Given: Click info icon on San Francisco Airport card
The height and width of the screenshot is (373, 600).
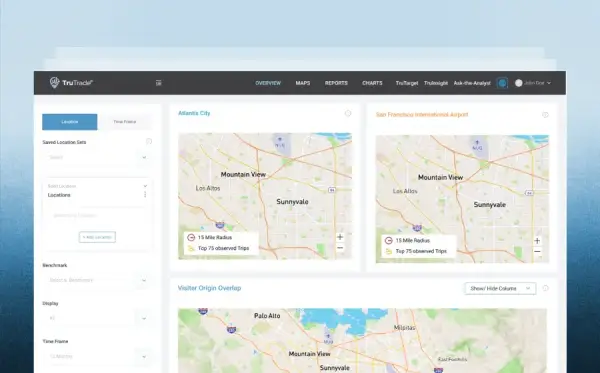Looking at the screenshot, I should click(545, 114).
